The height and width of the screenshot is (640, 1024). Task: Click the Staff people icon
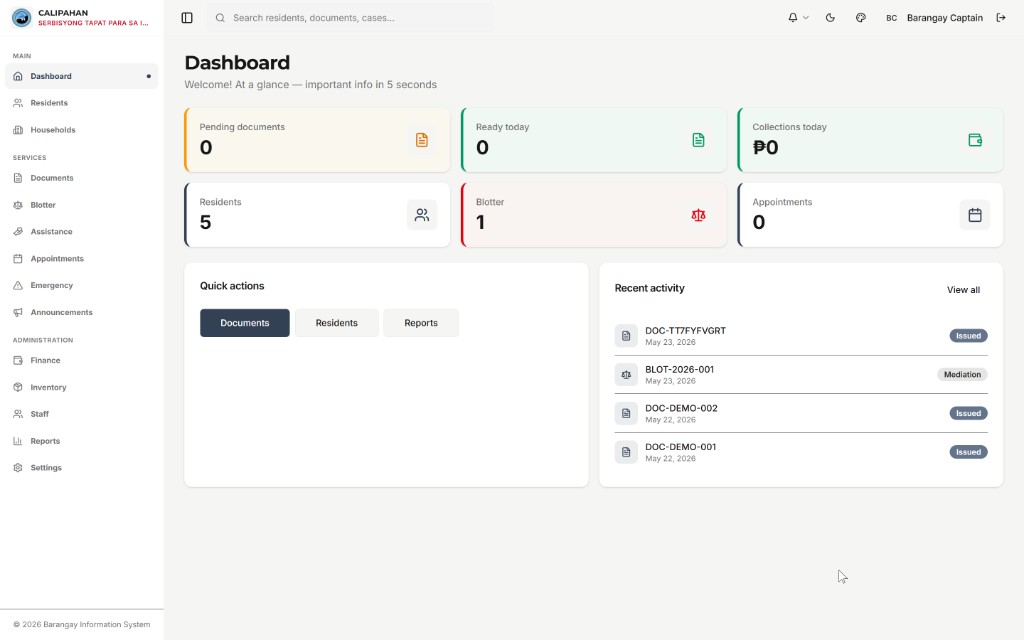pyautogui.click(x=18, y=414)
